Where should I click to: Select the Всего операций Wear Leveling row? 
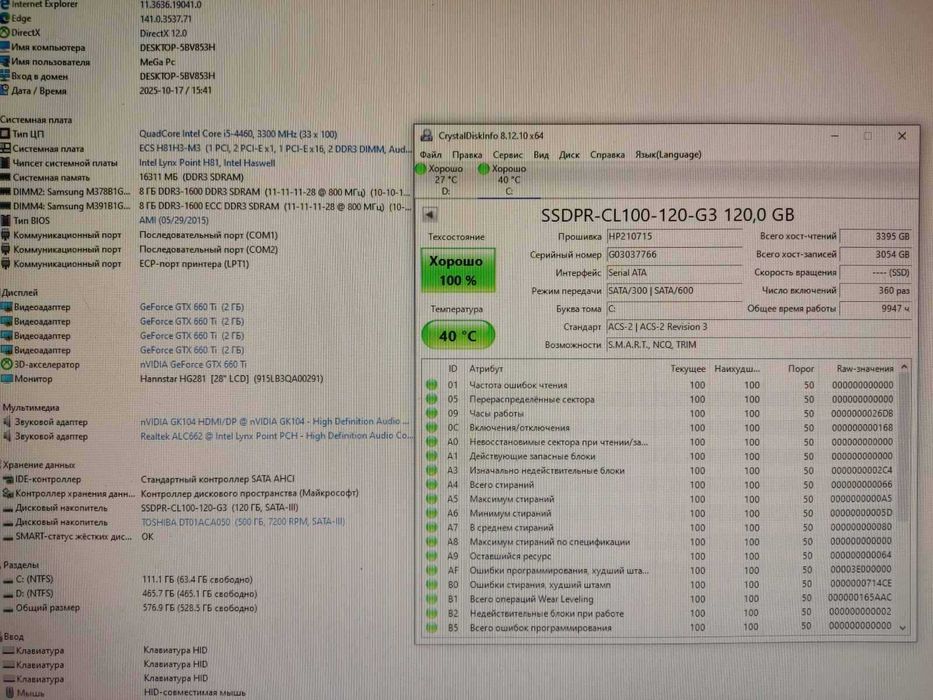tap(660, 599)
